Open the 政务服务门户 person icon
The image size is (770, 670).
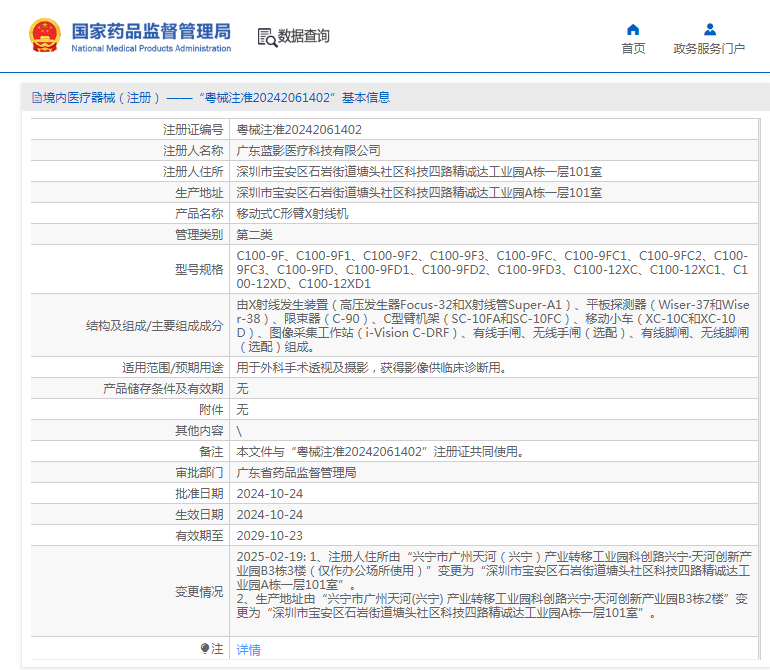click(710, 30)
